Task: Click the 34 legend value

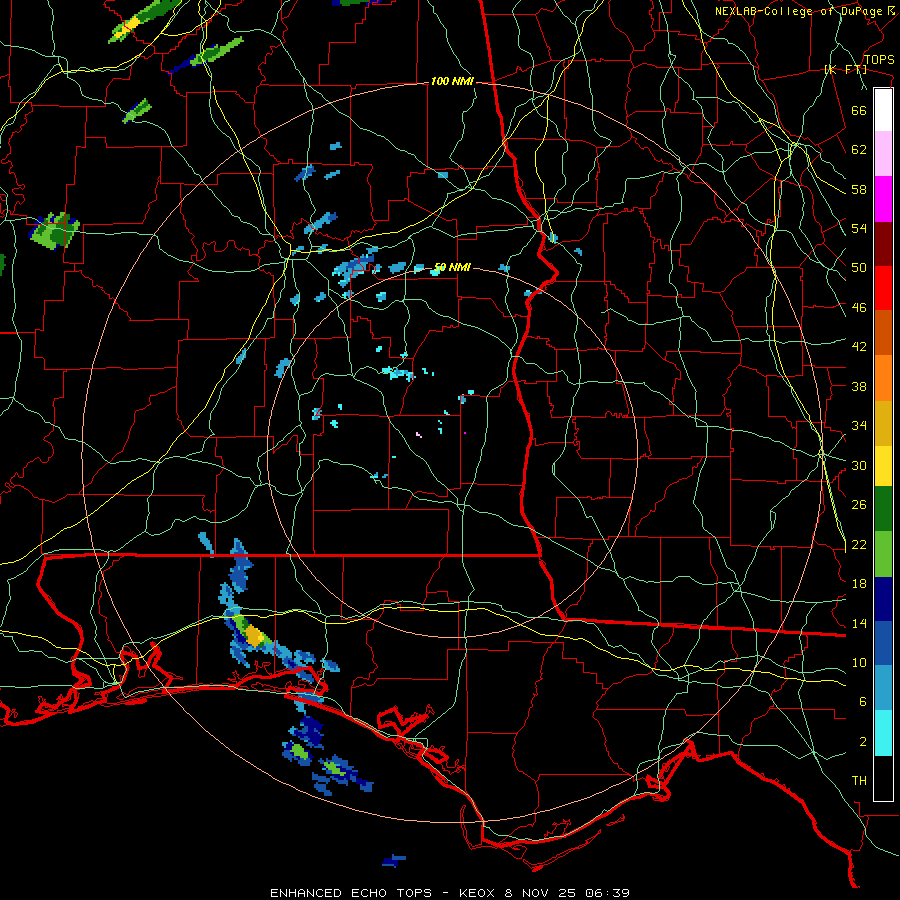Action: point(859,426)
